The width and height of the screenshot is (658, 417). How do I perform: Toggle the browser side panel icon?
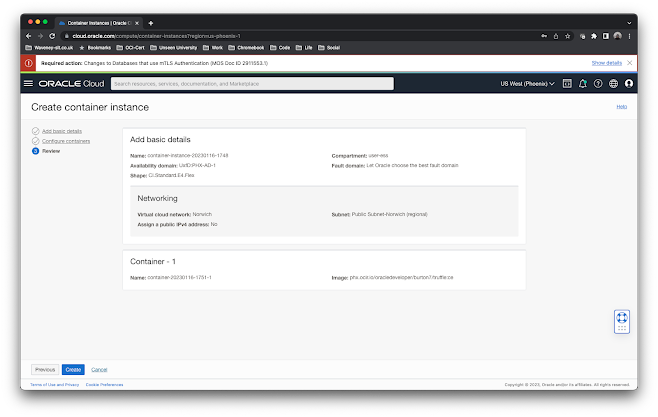(606, 36)
